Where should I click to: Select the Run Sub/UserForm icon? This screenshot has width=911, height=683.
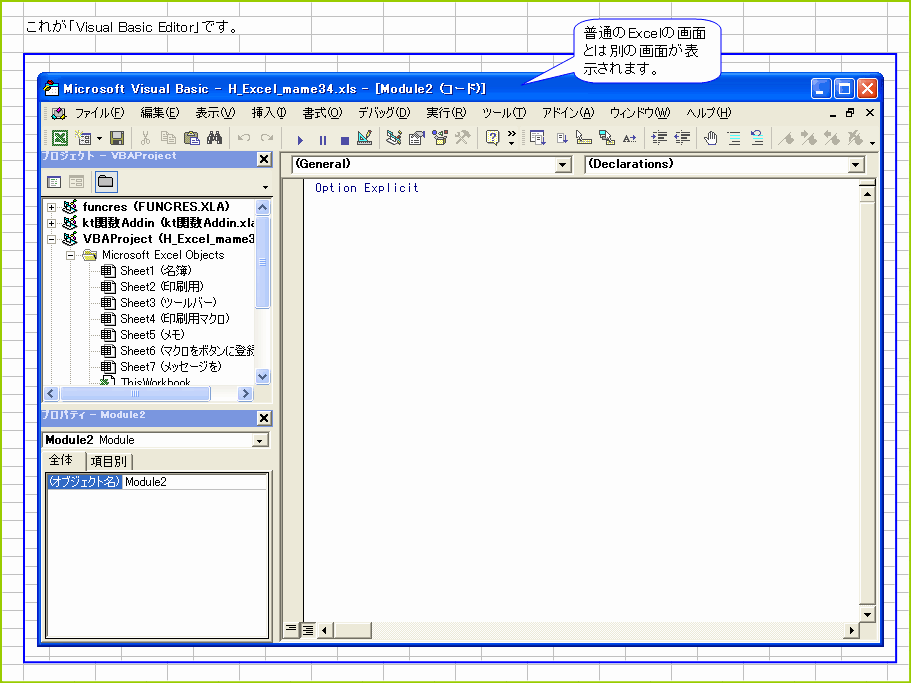[299, 139]
